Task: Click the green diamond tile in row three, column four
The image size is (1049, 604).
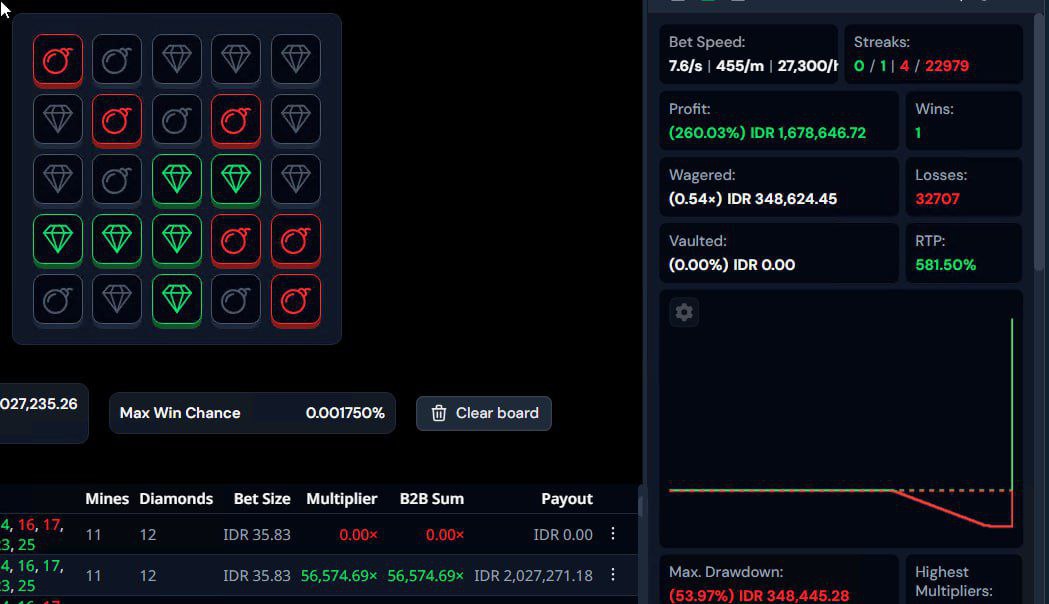Action: 235,180
